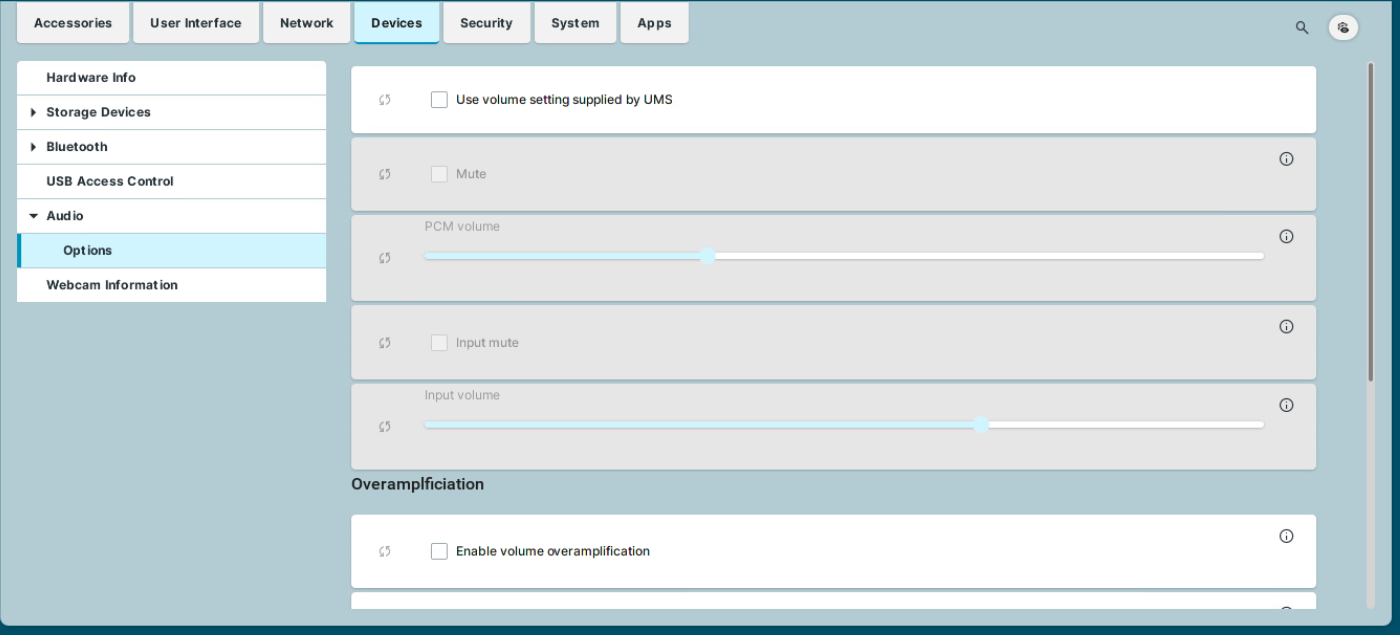Click the vertical scrollbar on the right
Viewport: 1400px width, 635px height.
point(1370,220)
